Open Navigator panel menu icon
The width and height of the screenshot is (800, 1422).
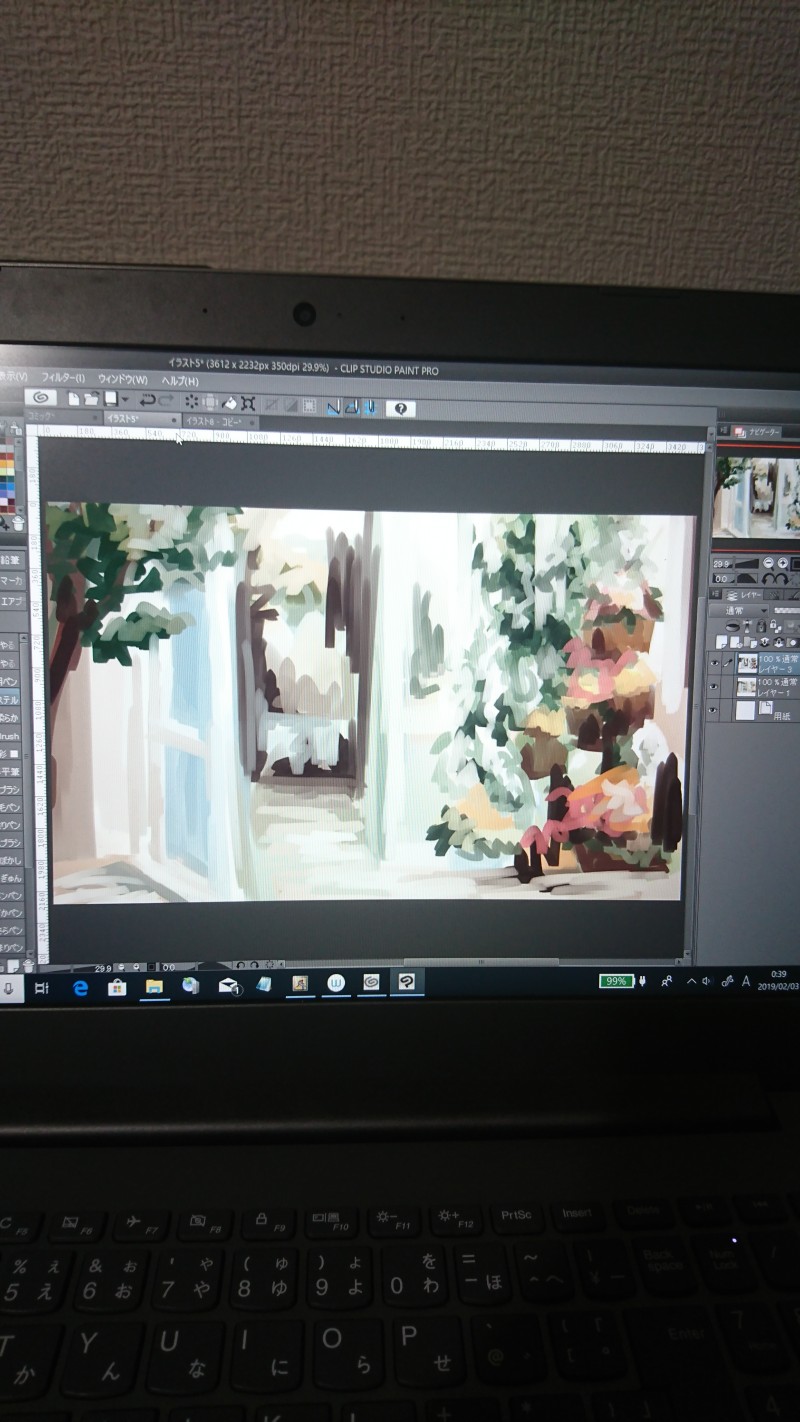click(722, 431)
